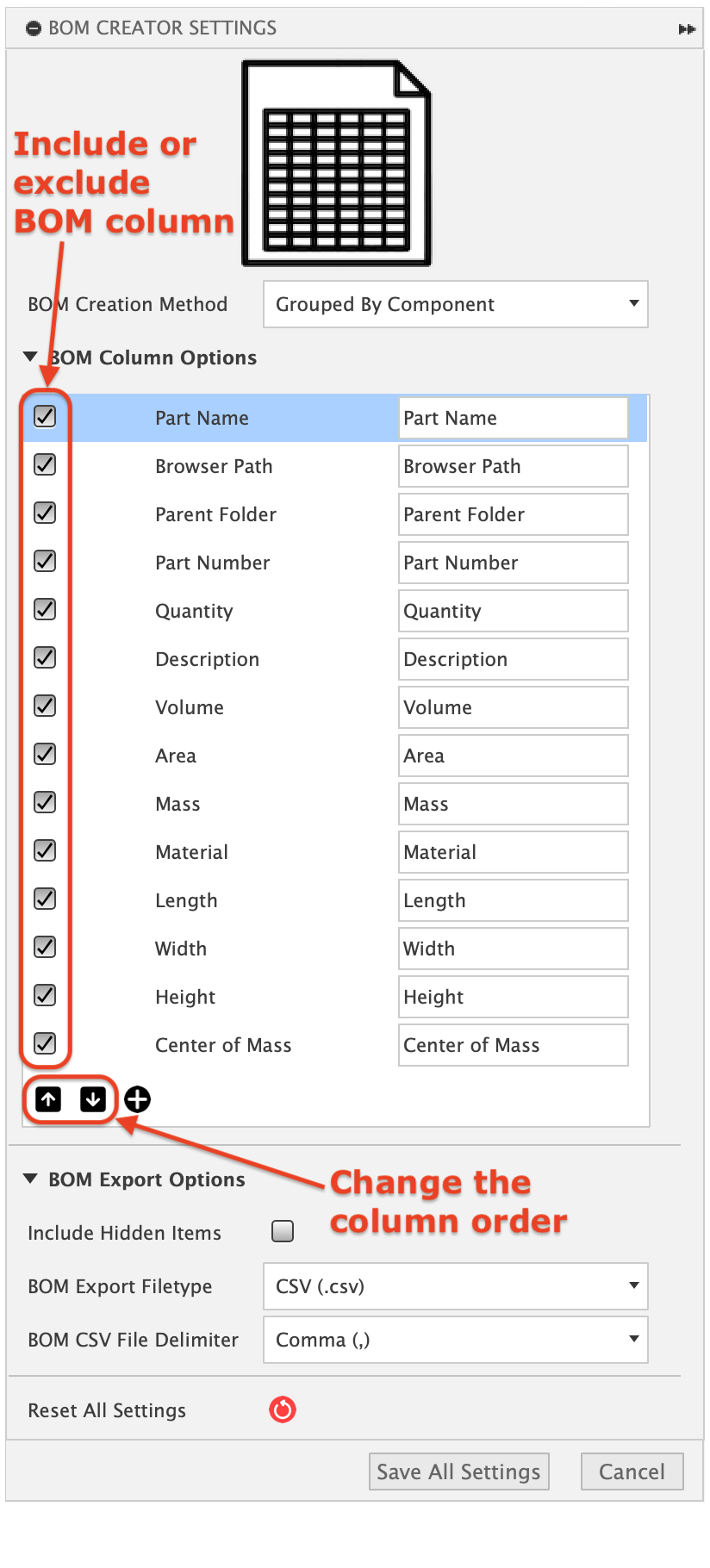710x1568 pixels.
Task: Click the add column plus icon
Action: click(x=138, y=1099)
